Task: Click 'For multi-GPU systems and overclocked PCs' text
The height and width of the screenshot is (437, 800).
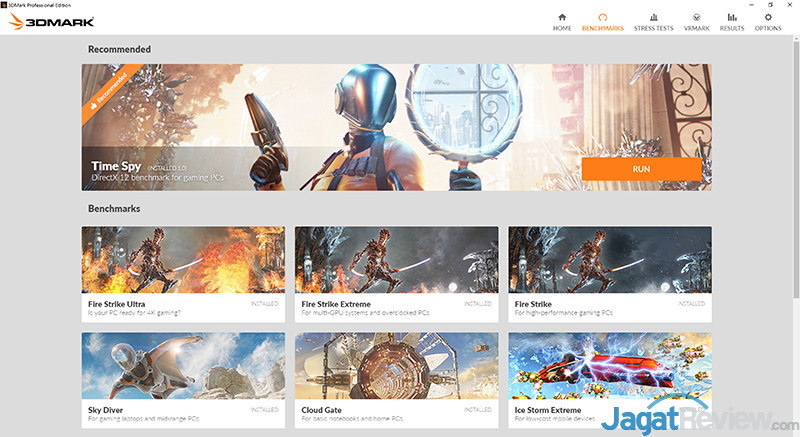Action: 365,313
